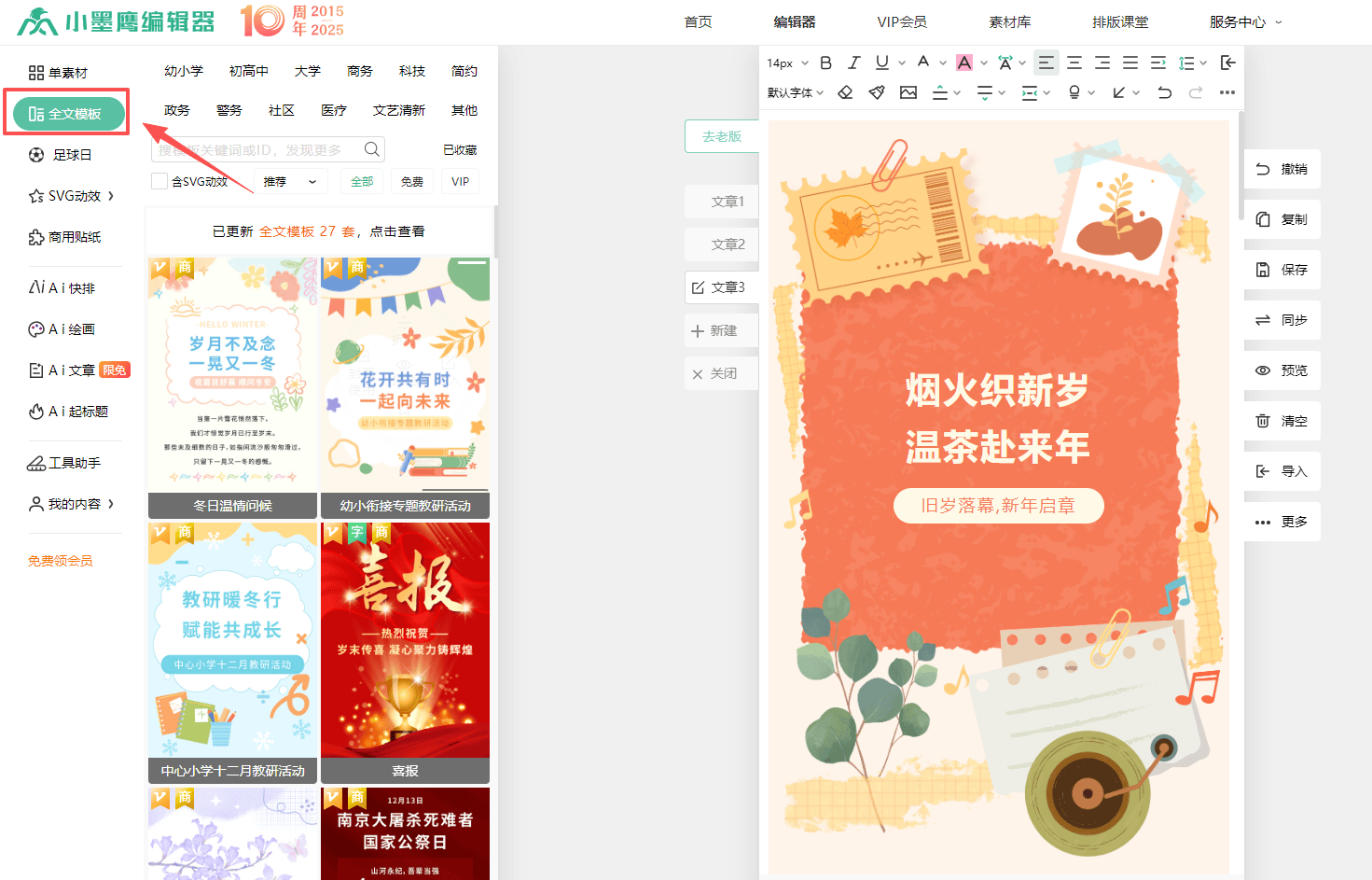Select the eraser clear-format tool
Viewport: 1372px width, 880px height.
coord(845,92)
